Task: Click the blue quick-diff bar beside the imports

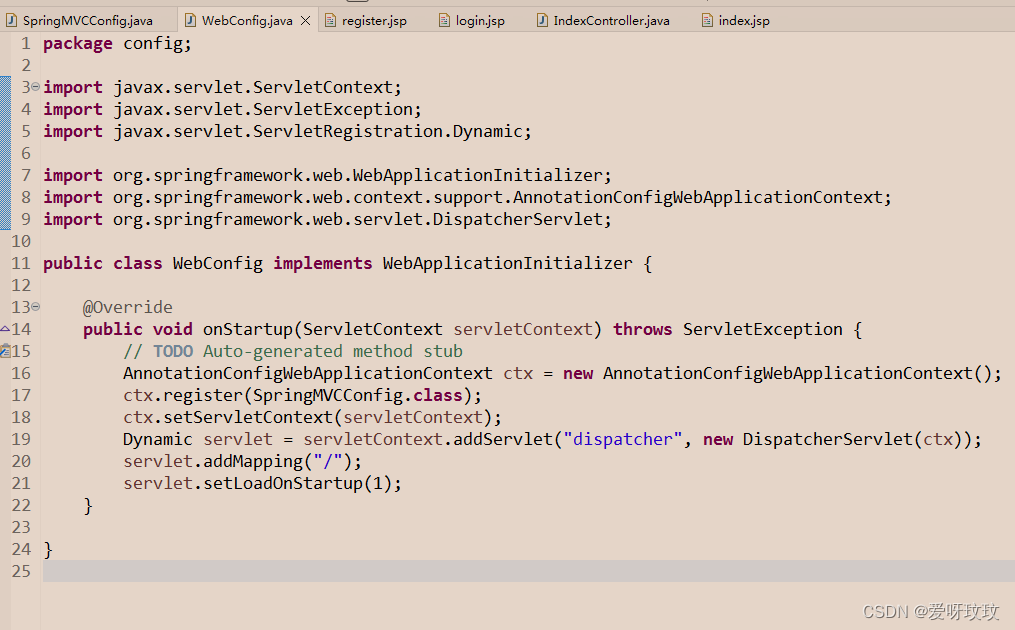Action: coord(5,150)
